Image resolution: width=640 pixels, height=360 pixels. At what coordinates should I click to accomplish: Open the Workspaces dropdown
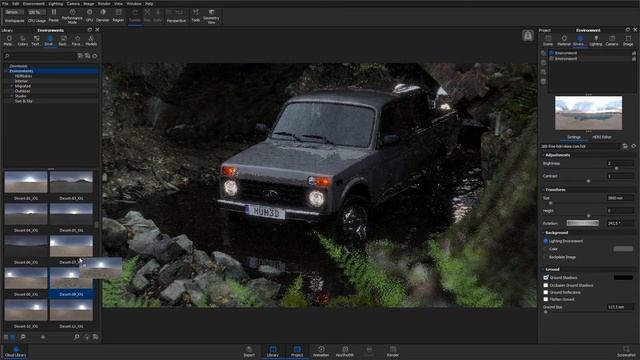point(14,13)
